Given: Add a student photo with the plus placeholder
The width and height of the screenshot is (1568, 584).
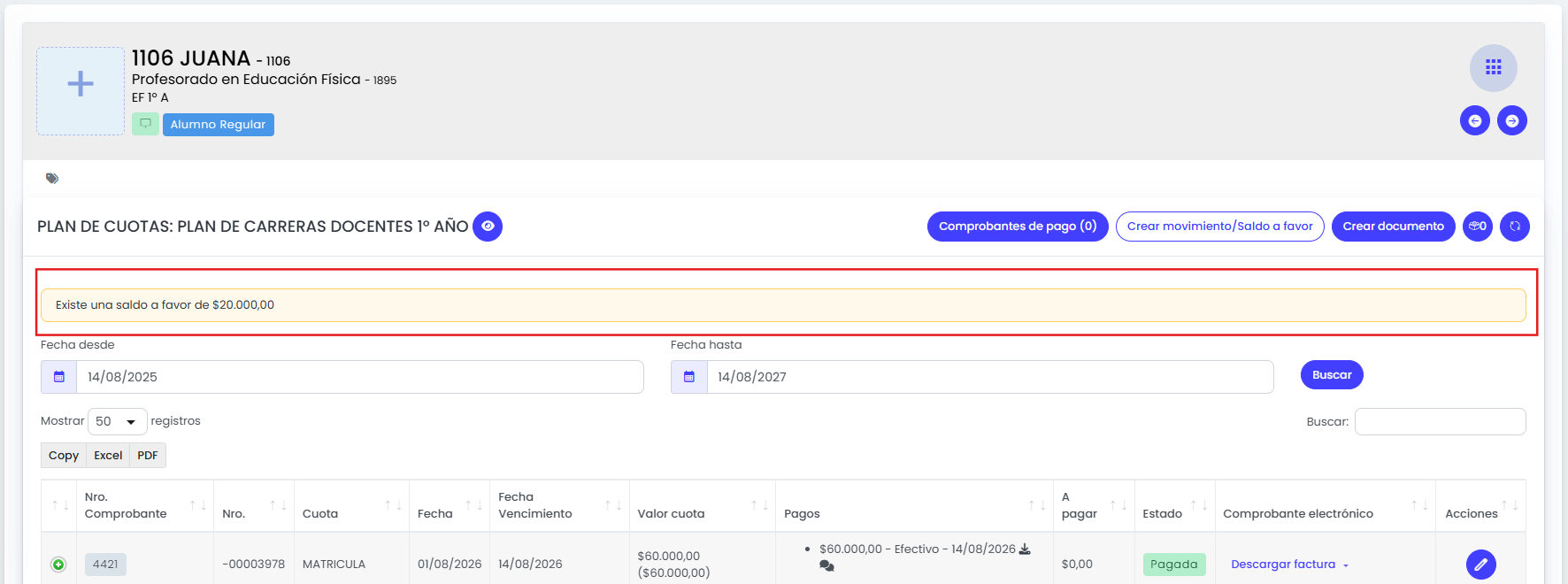Looking at the screenshot, I should (81, 91).
